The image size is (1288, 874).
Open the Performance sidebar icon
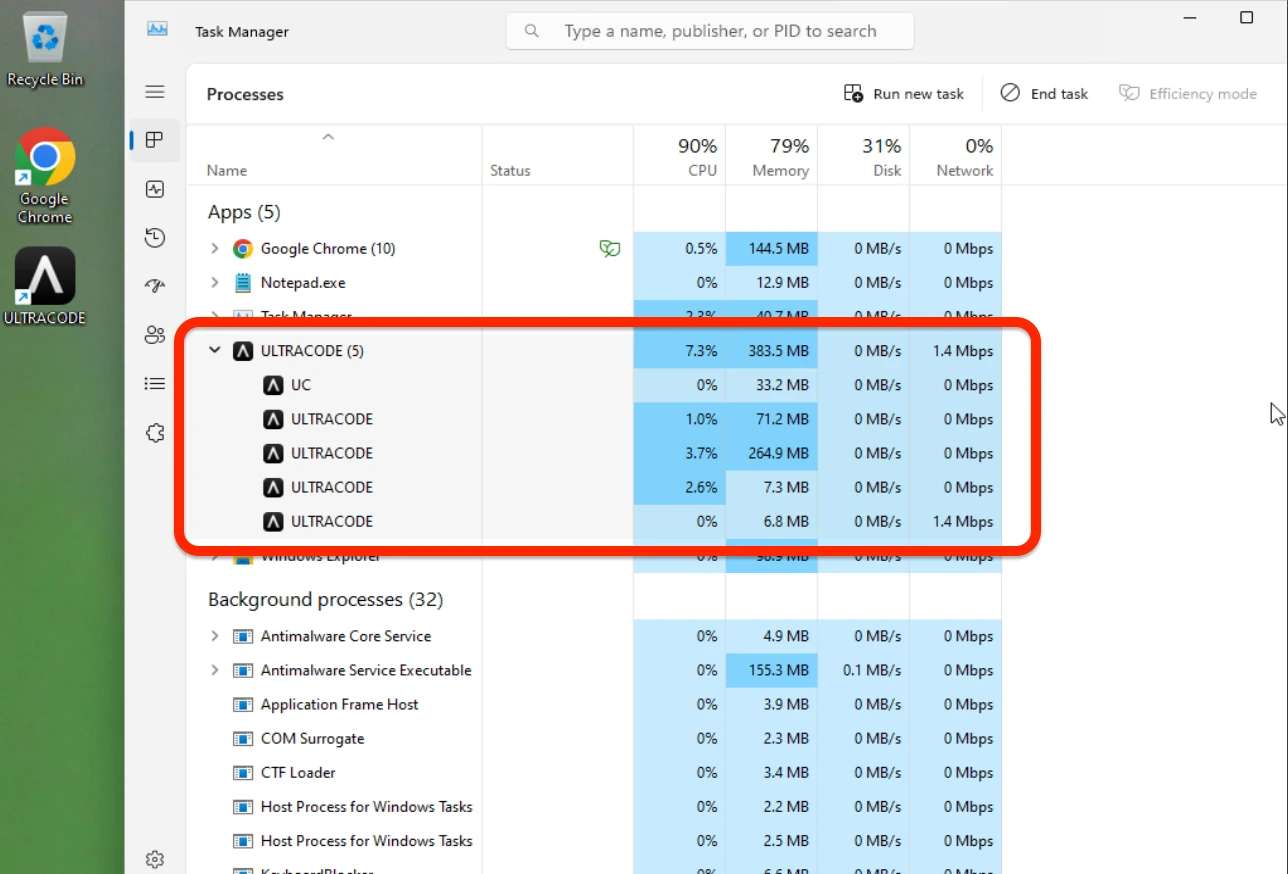pyautogui.click(x=155, y=189)
